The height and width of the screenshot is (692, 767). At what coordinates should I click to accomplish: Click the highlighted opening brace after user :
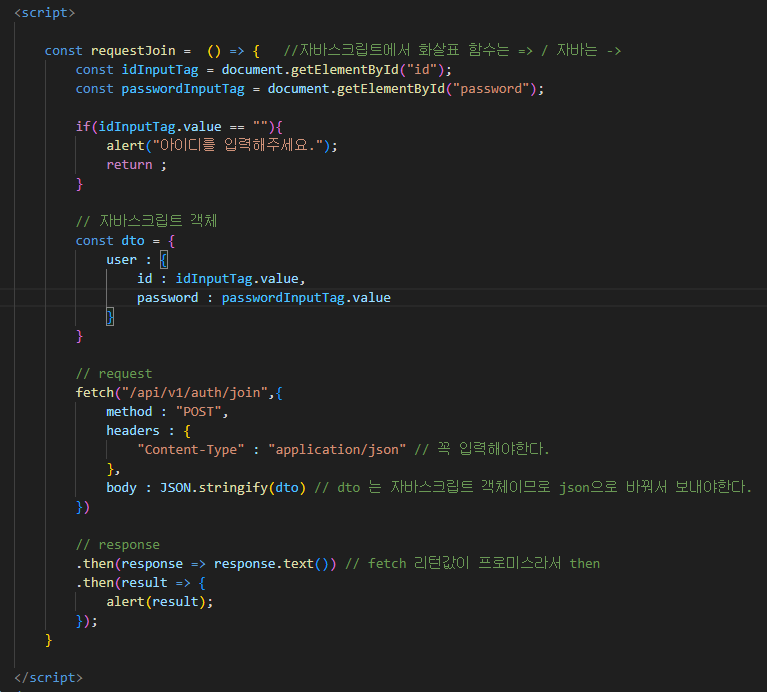coord(164,260)
